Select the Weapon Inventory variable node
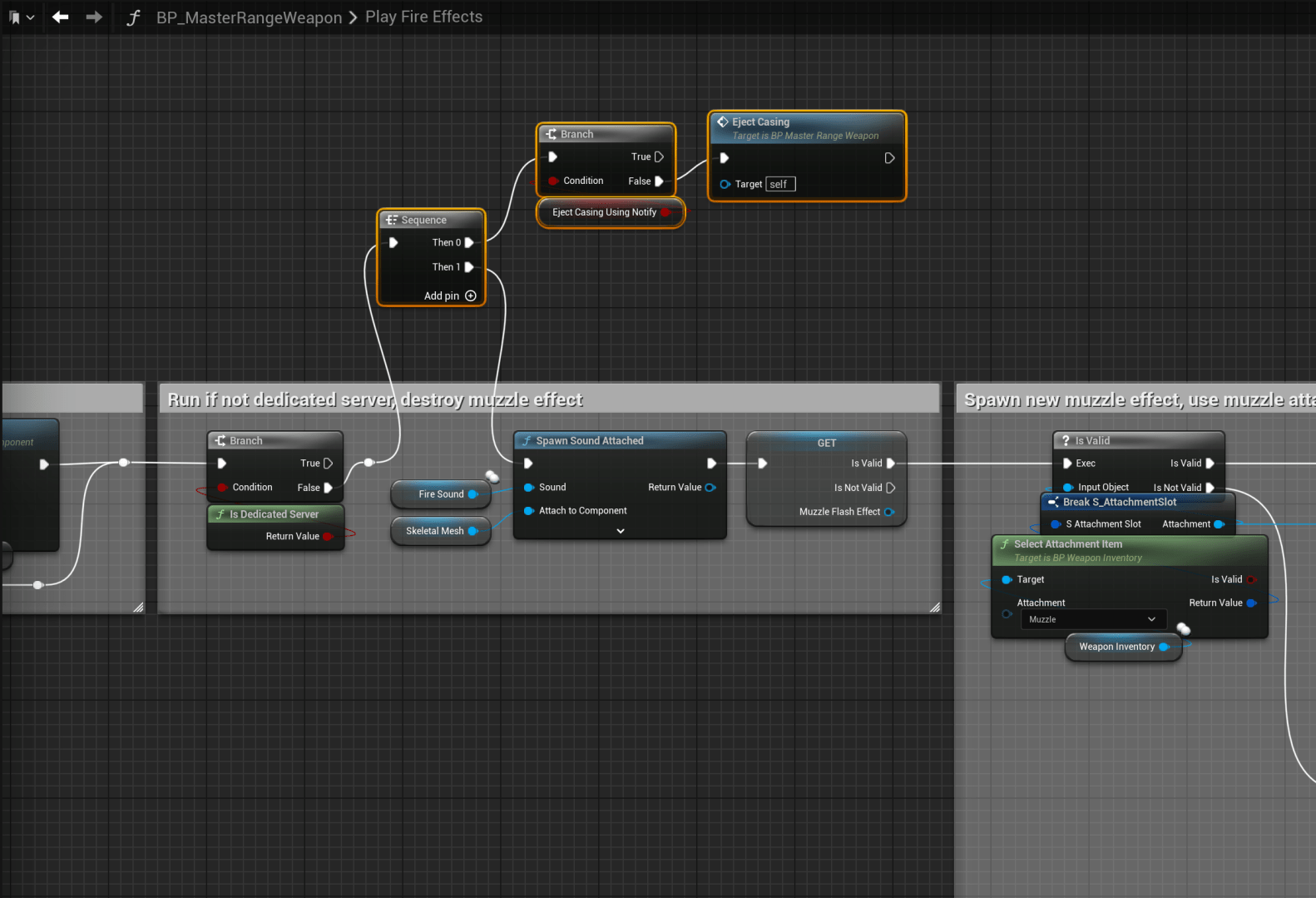Image resolution: width=1316 pixels, height=898 pixels. pos(1116,647)
